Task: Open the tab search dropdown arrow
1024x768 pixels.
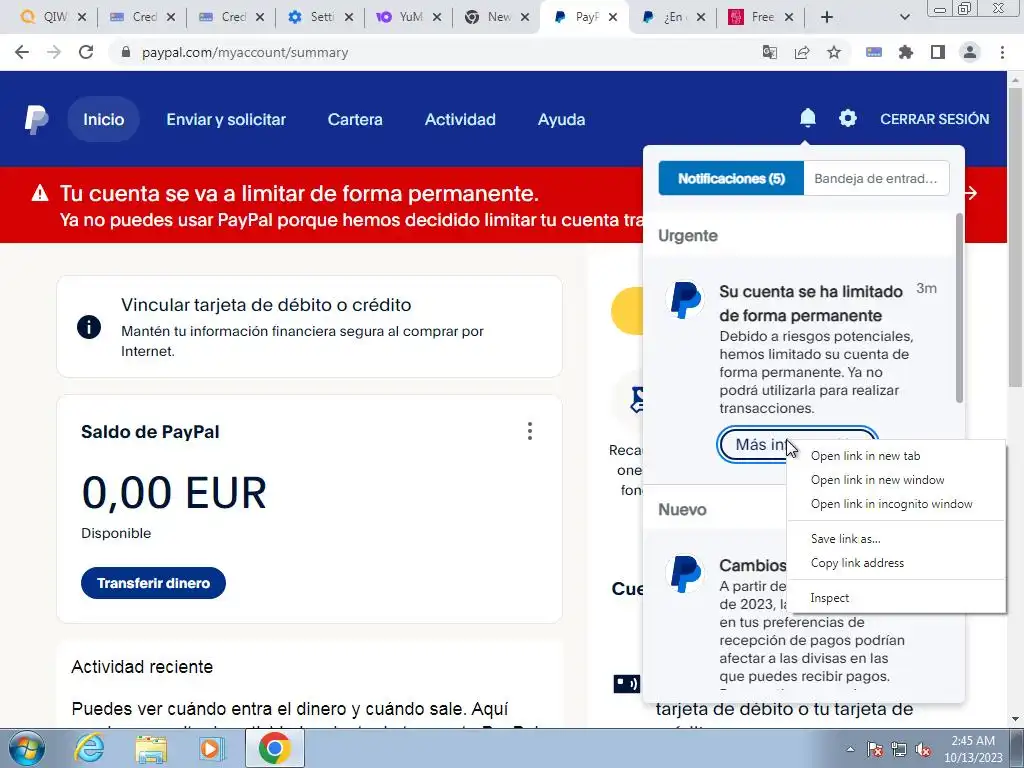Action: (904, 17)
